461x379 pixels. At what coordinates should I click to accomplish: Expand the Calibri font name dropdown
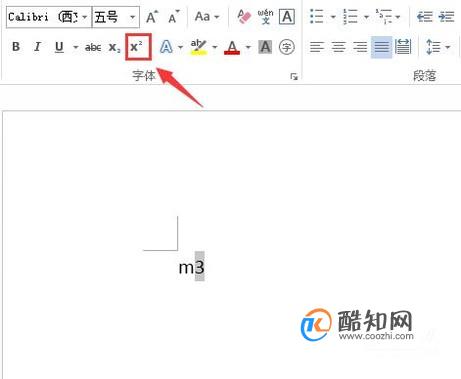[85, 17]
